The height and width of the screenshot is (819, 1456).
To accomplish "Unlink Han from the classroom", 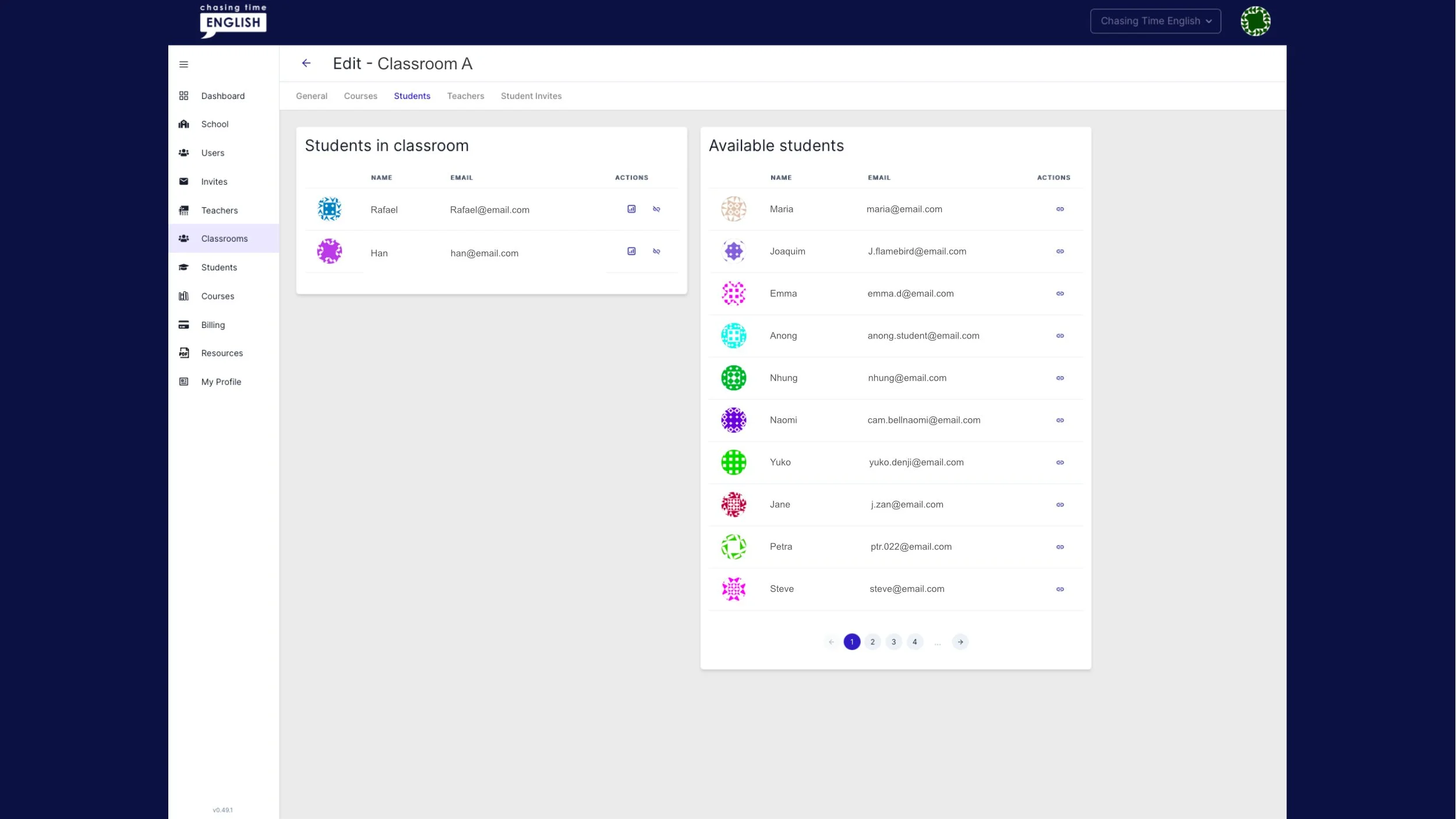I will click(656, 252).
